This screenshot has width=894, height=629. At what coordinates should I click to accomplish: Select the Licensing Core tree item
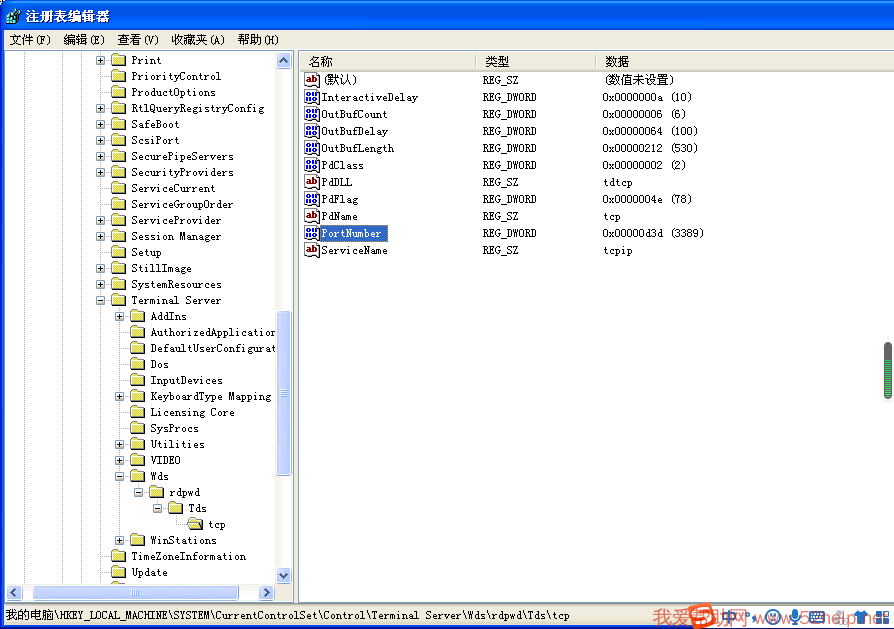(192, 412)
